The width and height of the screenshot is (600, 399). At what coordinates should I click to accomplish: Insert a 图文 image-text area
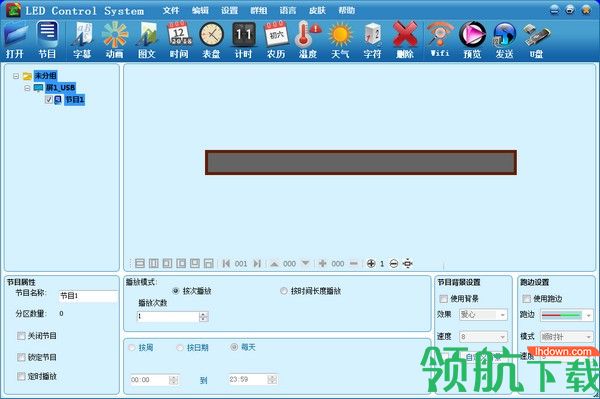tap(147, 41)
